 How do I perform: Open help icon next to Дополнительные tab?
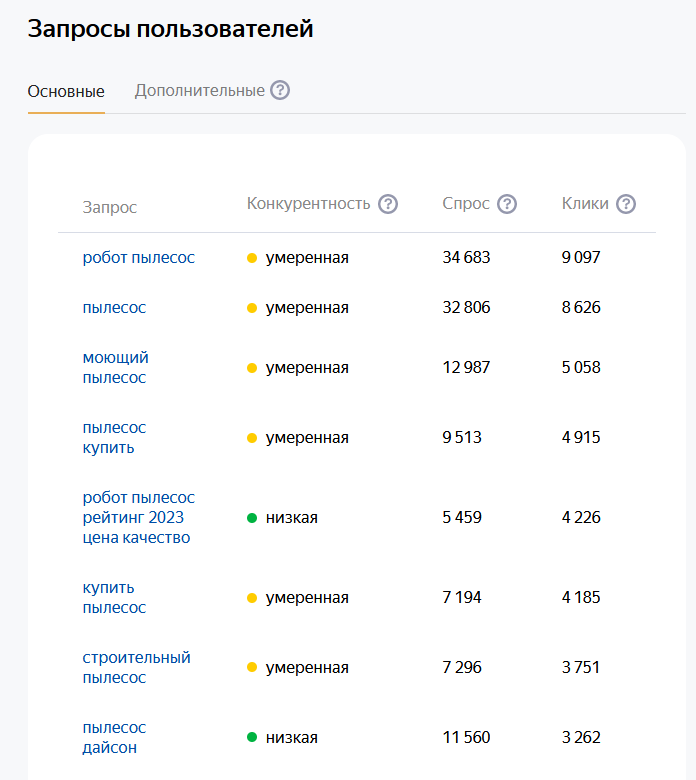pos(280,91)
